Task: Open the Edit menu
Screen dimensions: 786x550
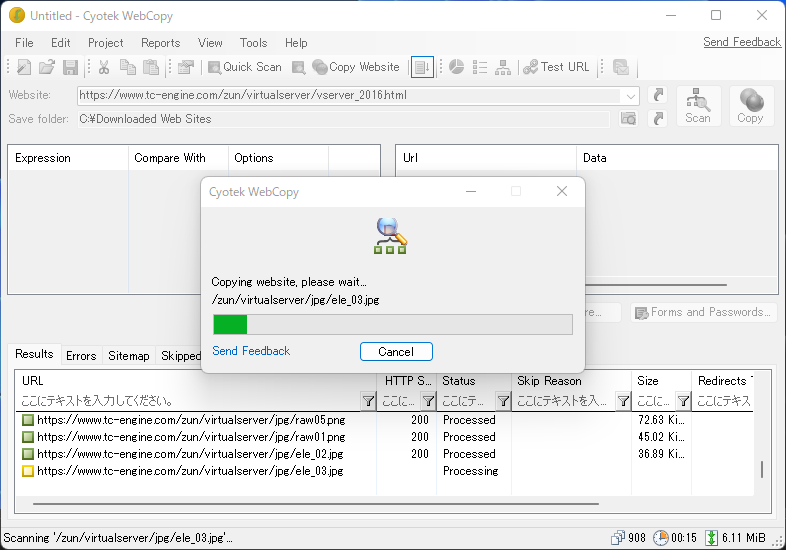Action: click(x=61, y=43)
